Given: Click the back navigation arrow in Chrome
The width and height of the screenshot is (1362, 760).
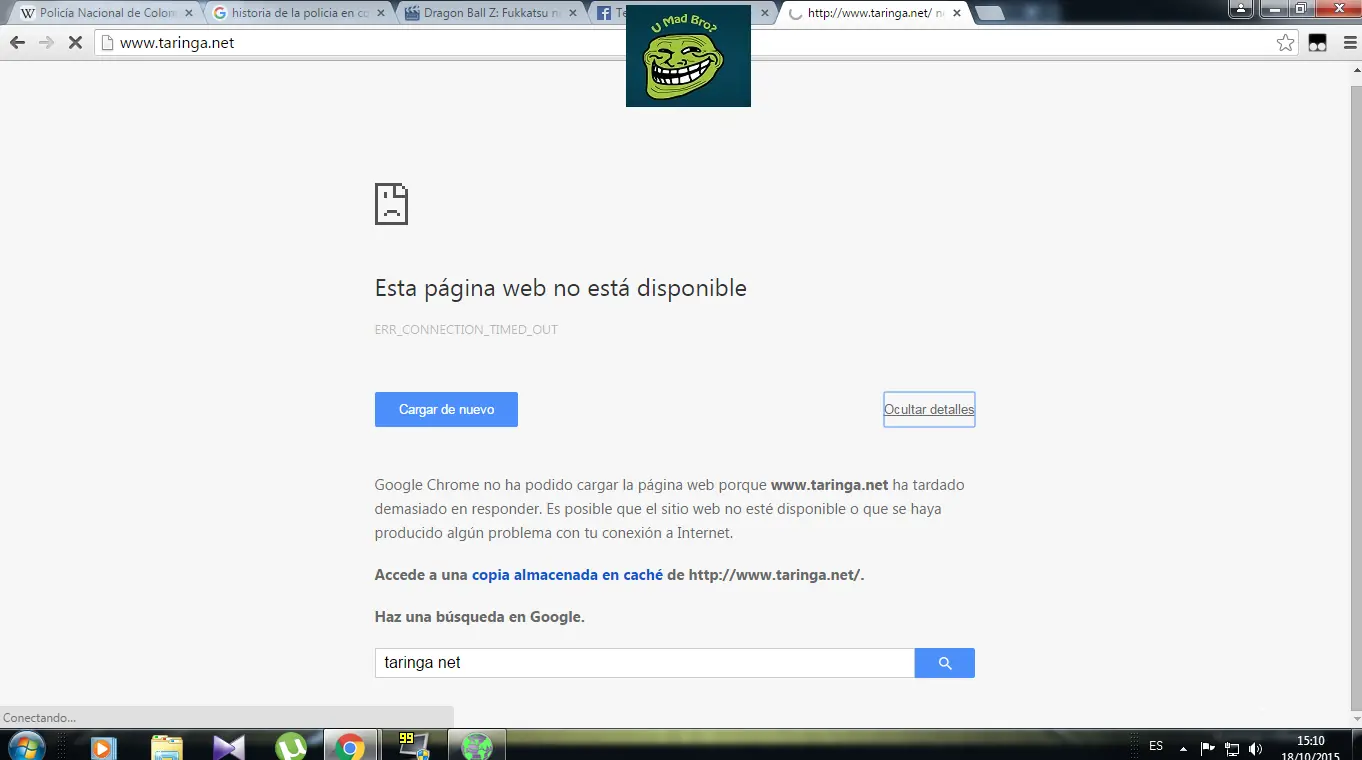Looking at the screenshot, I should tap(17, 42).
